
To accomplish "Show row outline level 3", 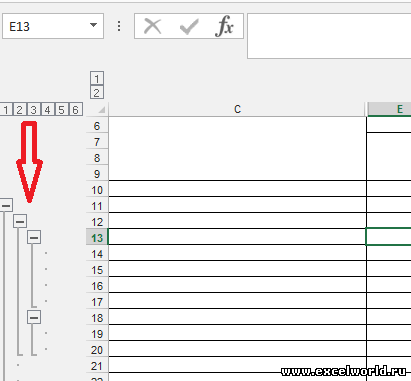I will tap(34, 109).
